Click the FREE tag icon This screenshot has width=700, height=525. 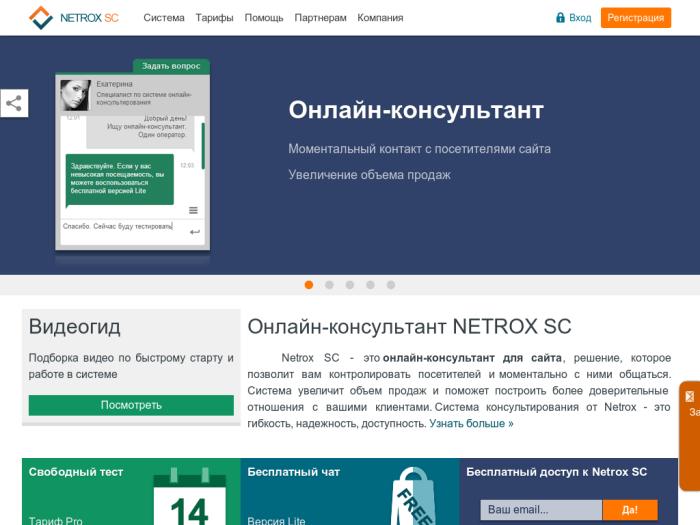[412, 496]
